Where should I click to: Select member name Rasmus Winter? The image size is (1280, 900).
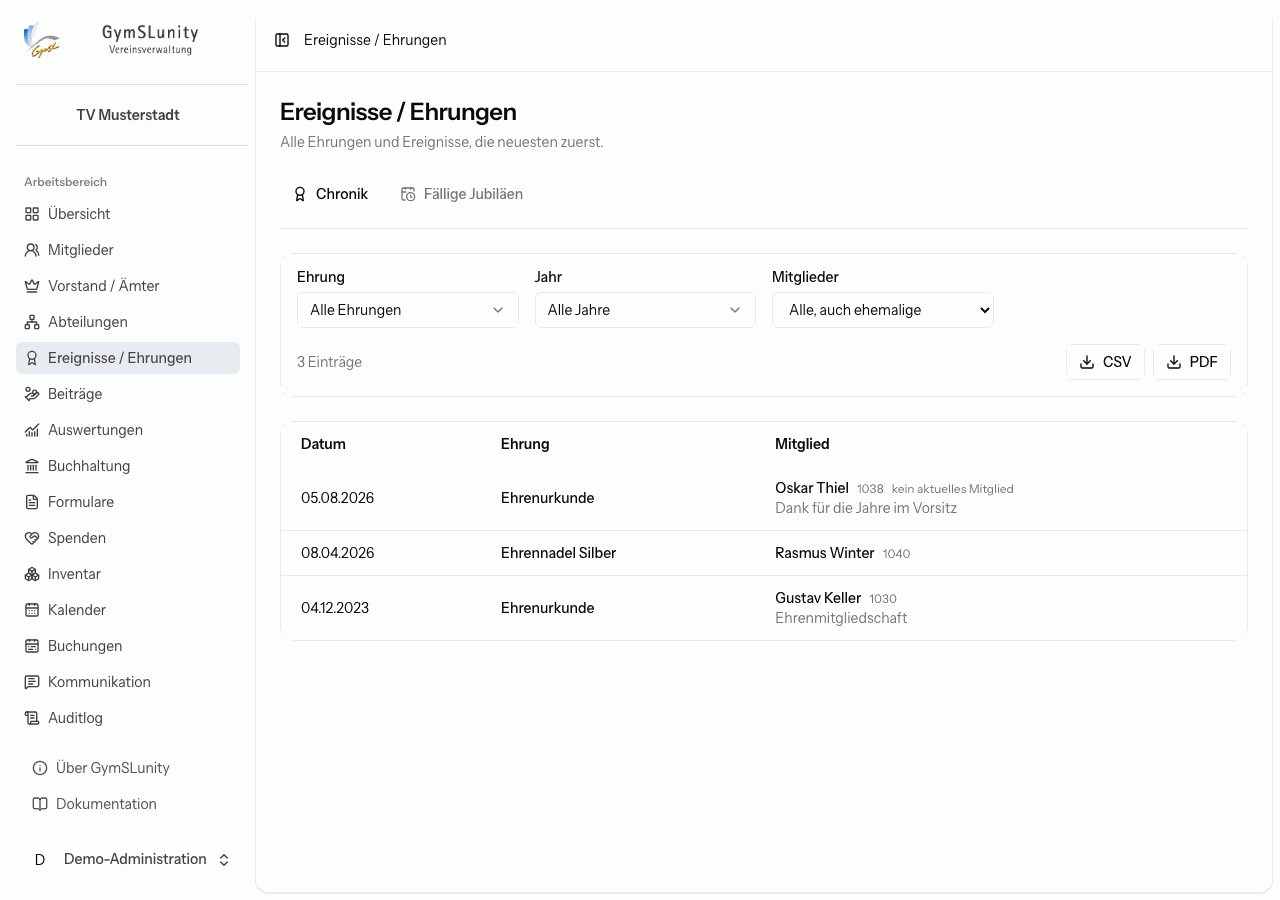pyautogui.click(x=825, y=553)
